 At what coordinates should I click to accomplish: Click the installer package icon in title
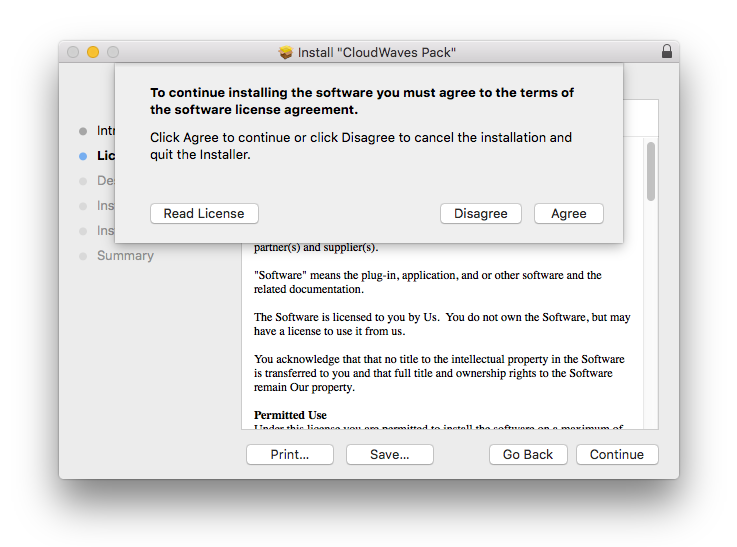(285, 52)
